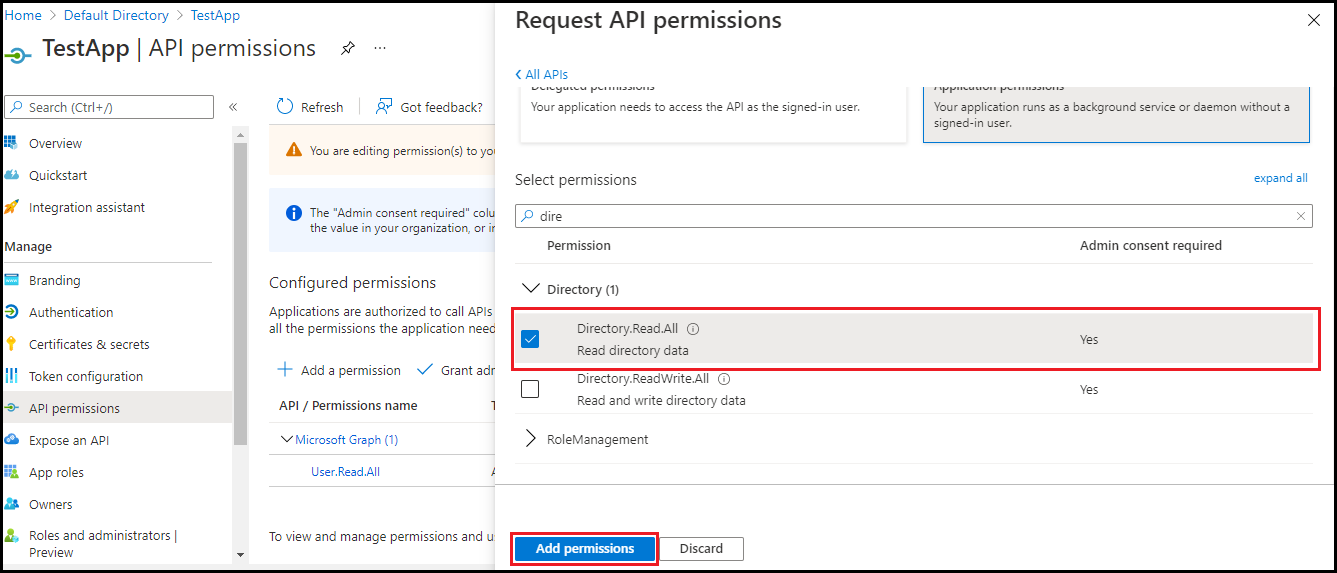The width and height of the screenshot is (1337, 573).
Task: Open Certificates & secrets in sidebar
Action: (89, 344)
